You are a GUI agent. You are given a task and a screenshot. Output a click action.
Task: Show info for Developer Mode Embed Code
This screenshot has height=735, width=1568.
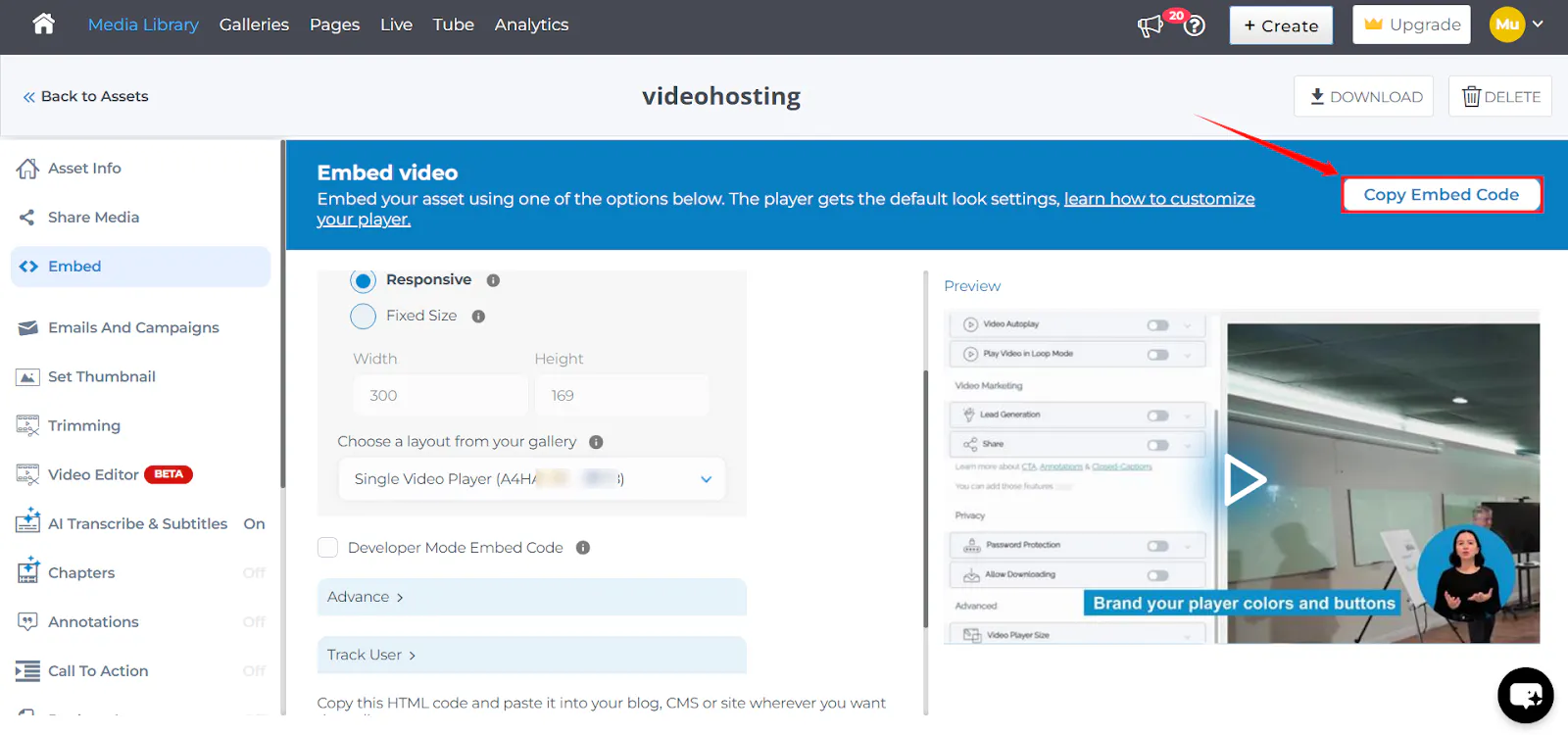pyautogui.click(x=583, y=548)
